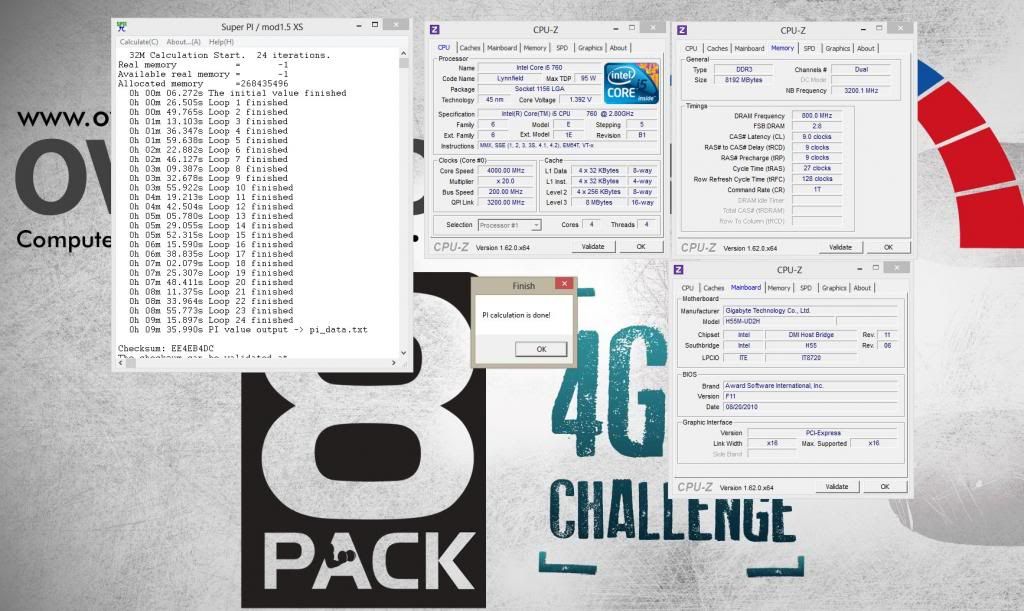Switch to CPU tab in the CPU-Z mainboard window
The image size is (1024, 611).
tap(688, 288)
